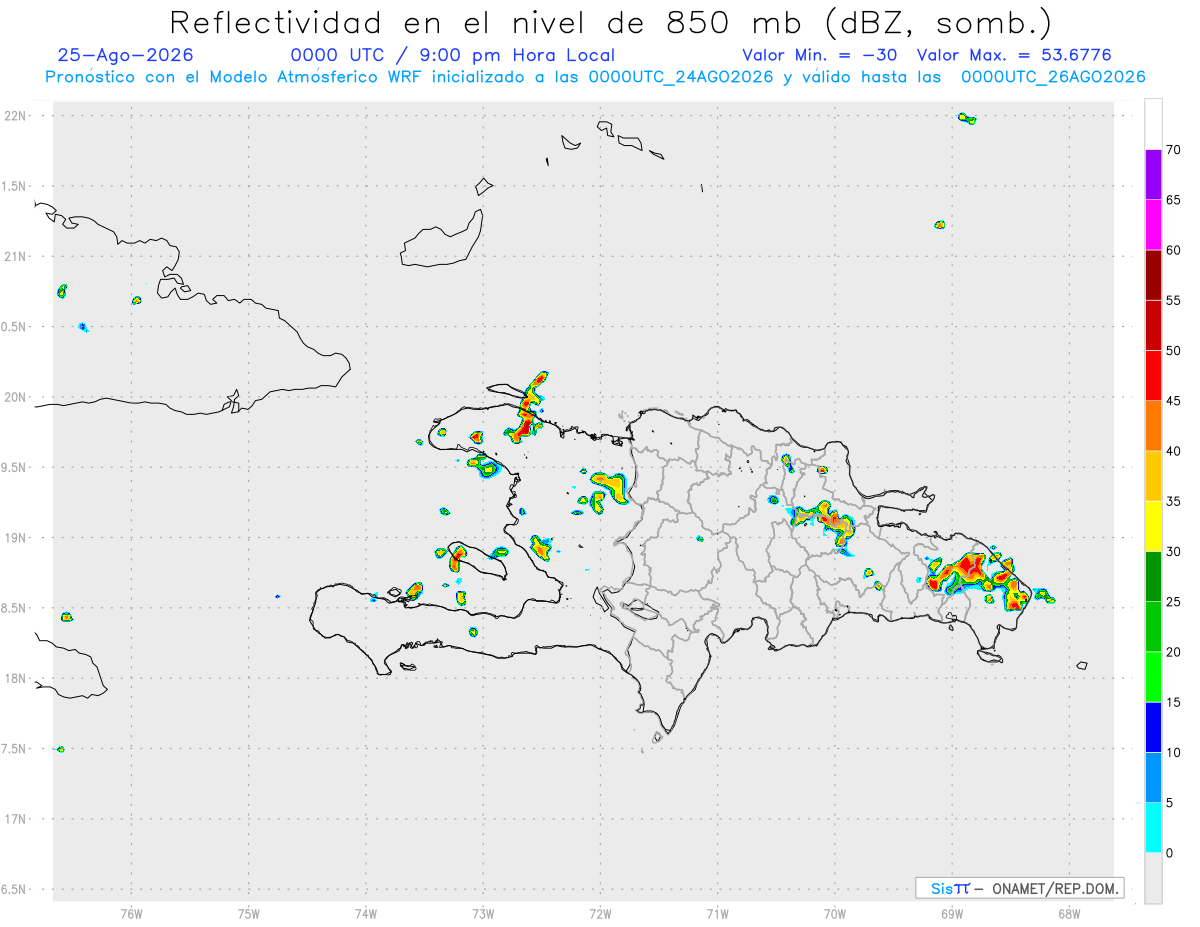Screen dimensions: 1200x927
Task: Click the date '25-Ago-2026'
Action: tap(126, 55)
